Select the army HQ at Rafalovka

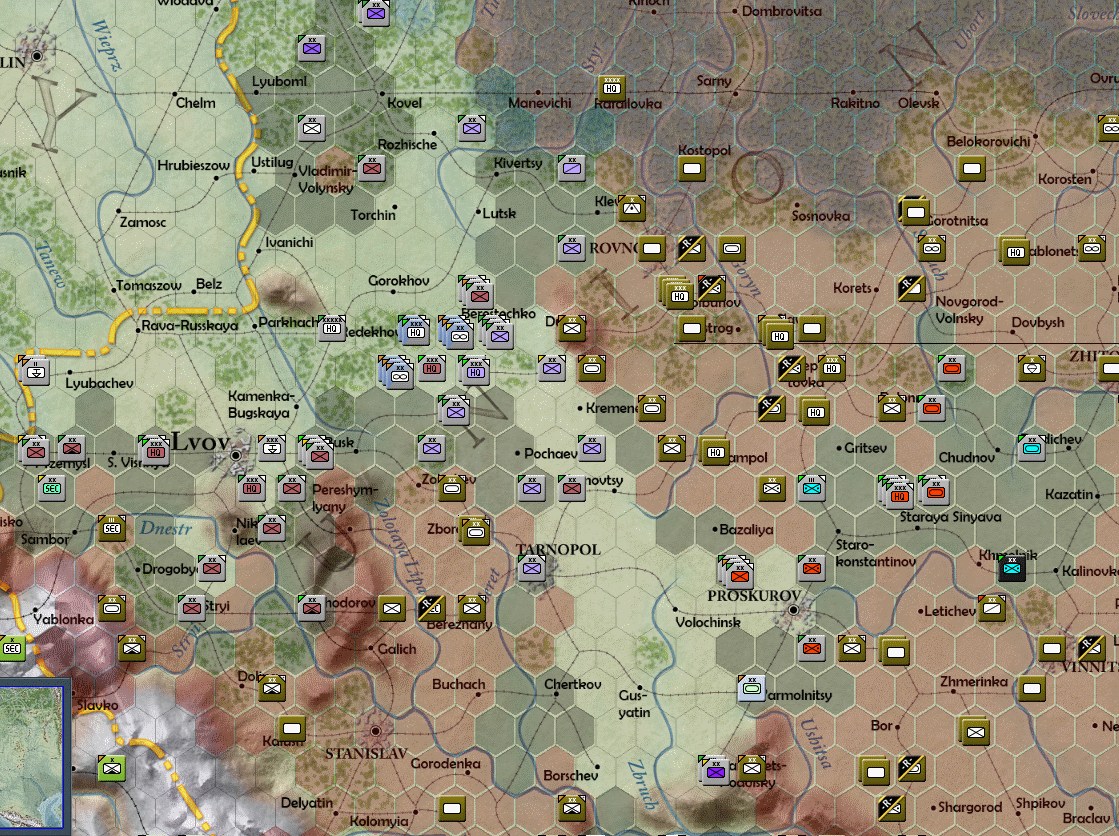coord(612,89)
